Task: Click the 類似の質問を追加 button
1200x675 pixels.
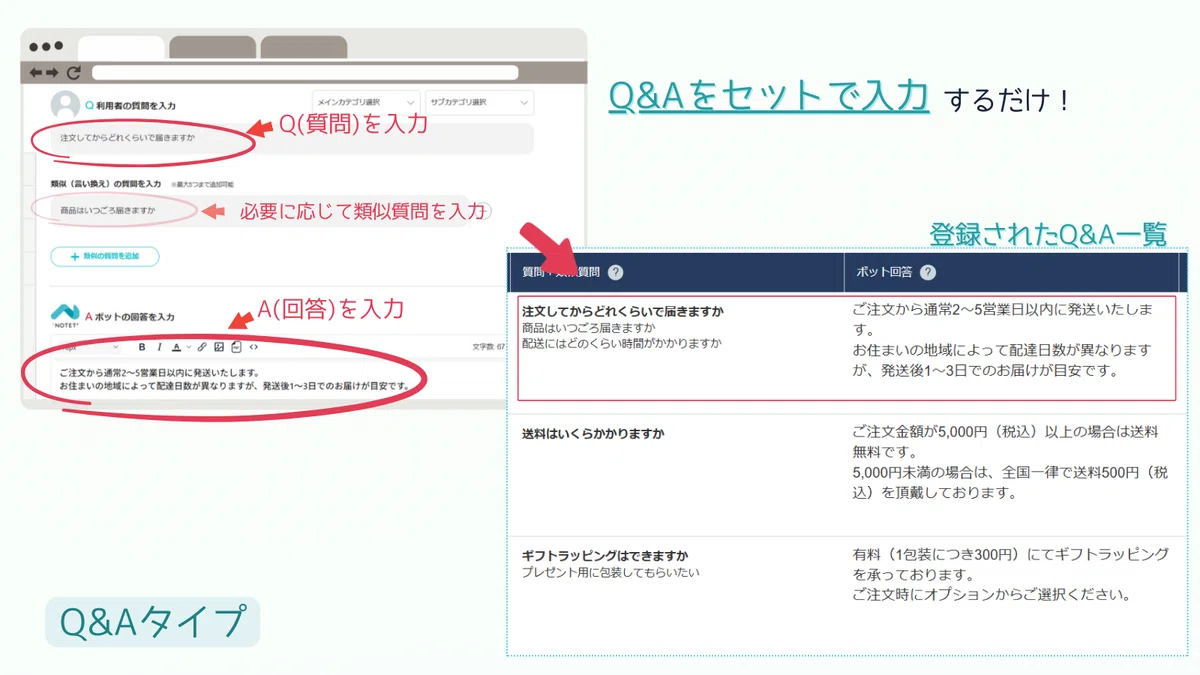Action: [105, 257]
